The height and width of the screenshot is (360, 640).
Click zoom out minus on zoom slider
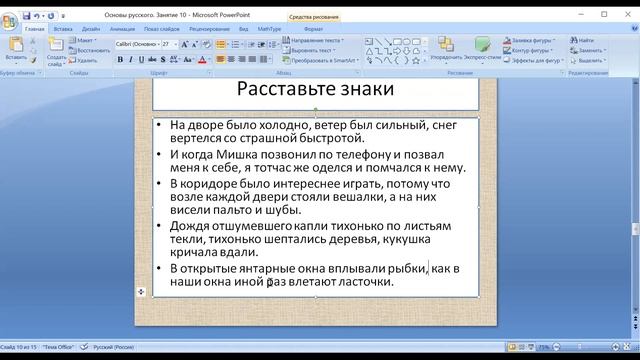coord(556,347)
